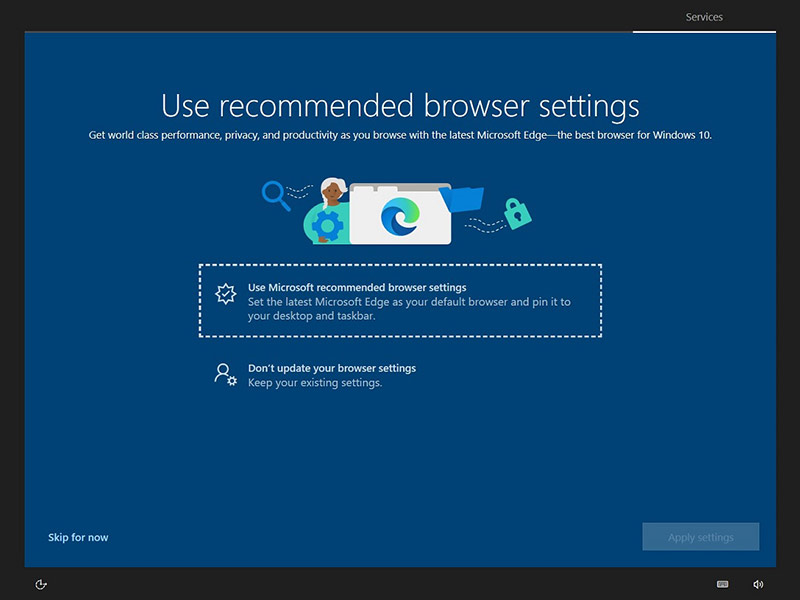Click the Apply settings button

coord(701,537)
